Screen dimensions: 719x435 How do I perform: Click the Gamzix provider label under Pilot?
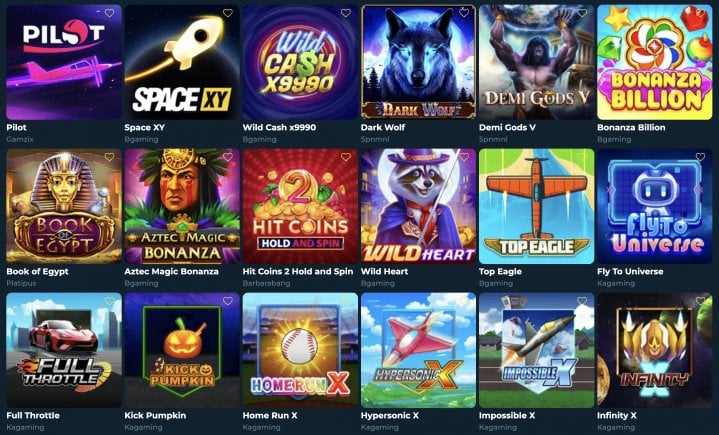click(x=20, y=139)
